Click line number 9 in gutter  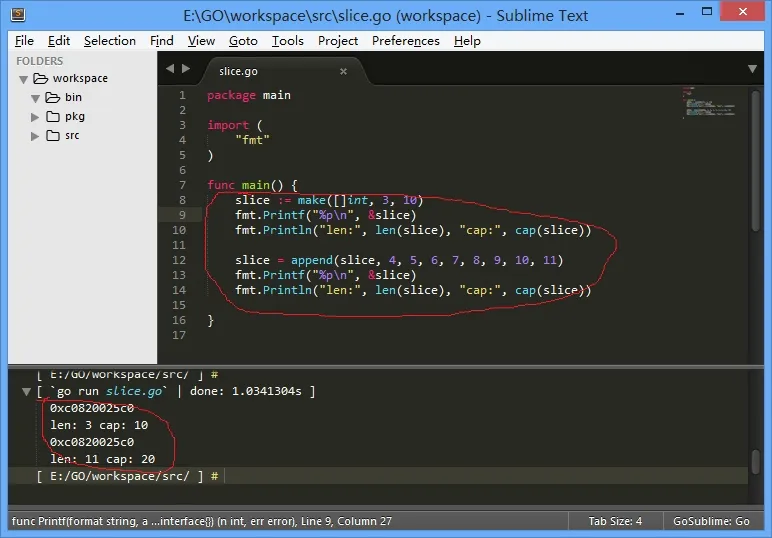pyautogui.click(x=182, y=215)
